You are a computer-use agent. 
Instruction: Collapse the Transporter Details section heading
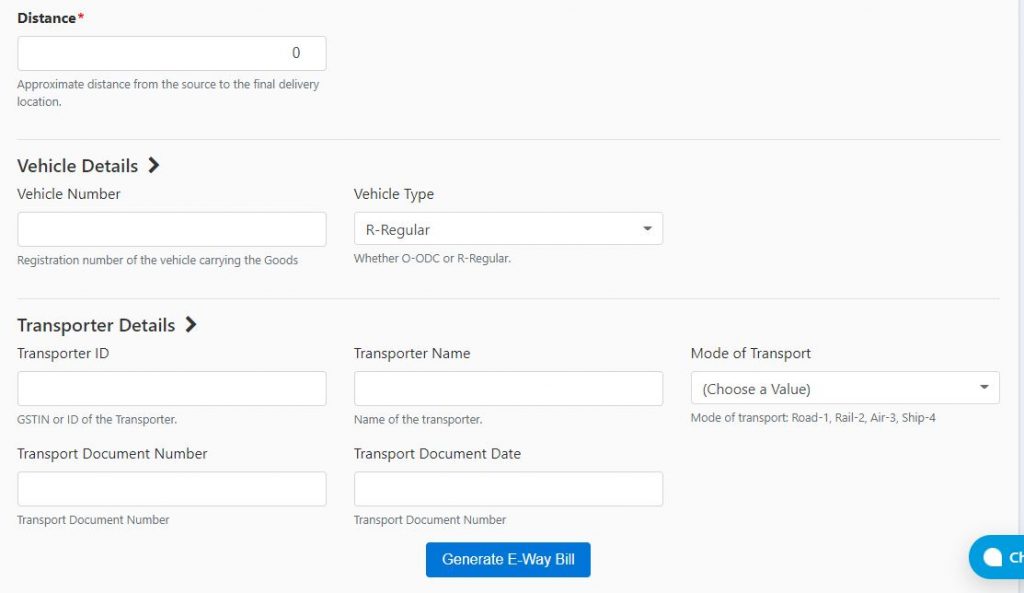tap(95, 325)
